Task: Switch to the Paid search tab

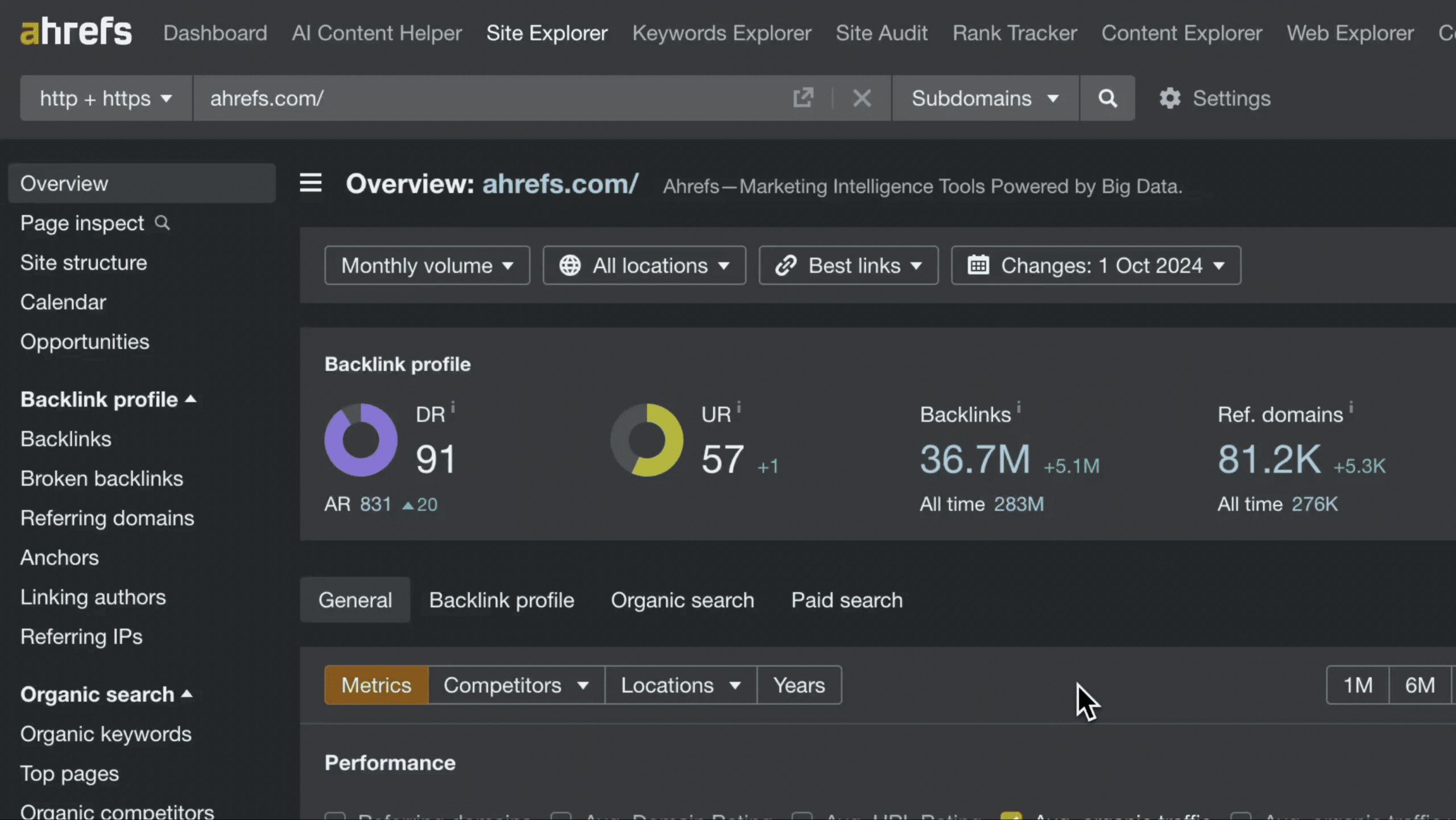Action: pos(847,600)
